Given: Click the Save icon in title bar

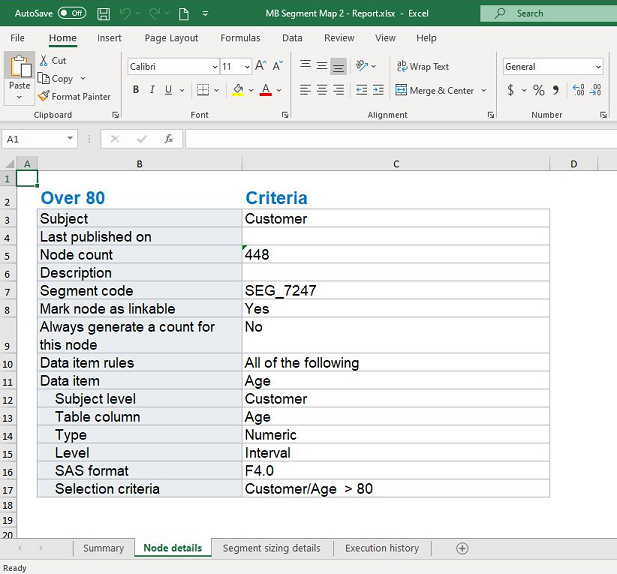Looking at the screenshot, I should [104, 14].
